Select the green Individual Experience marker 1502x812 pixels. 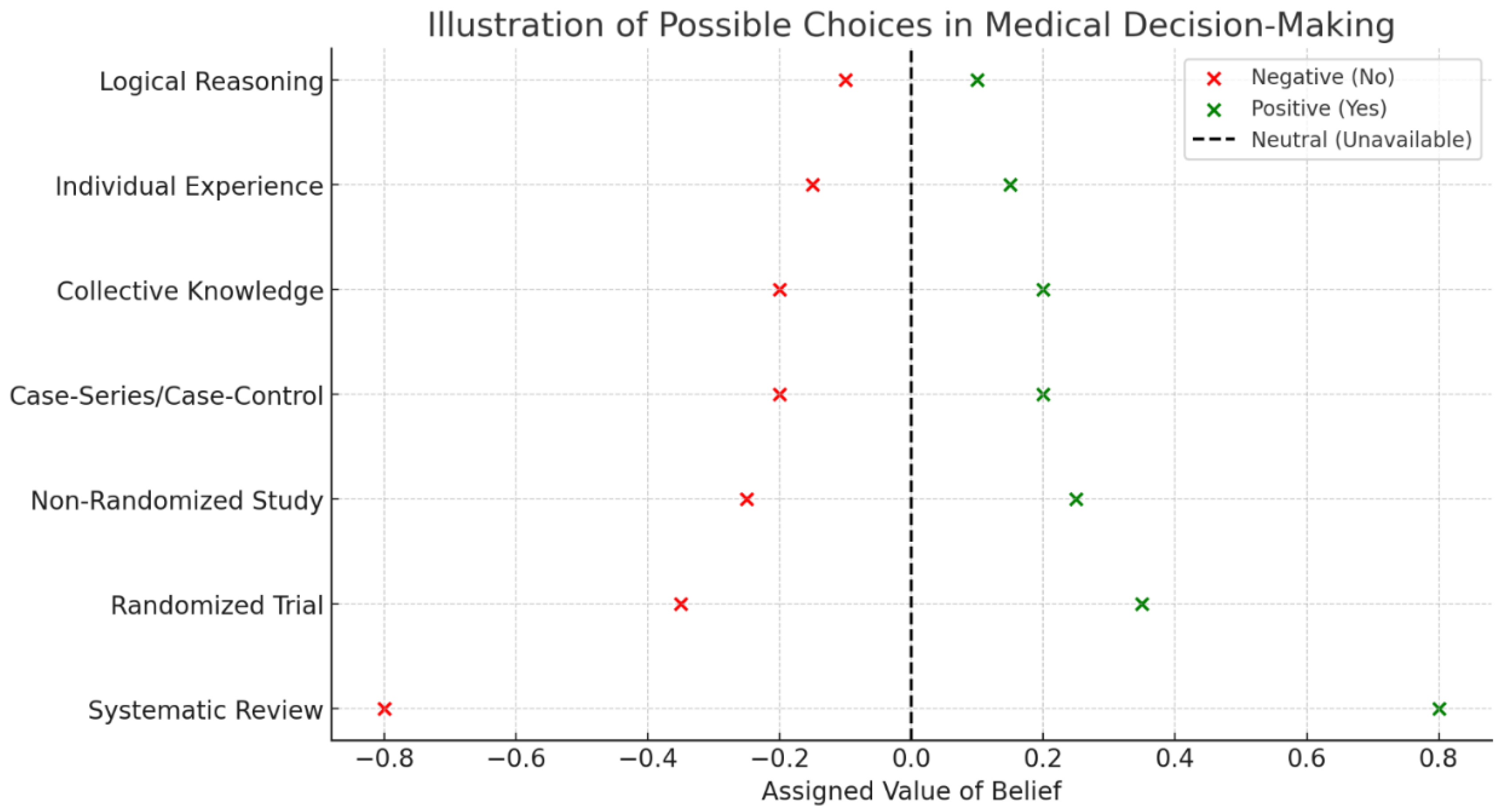point(1011,185)
